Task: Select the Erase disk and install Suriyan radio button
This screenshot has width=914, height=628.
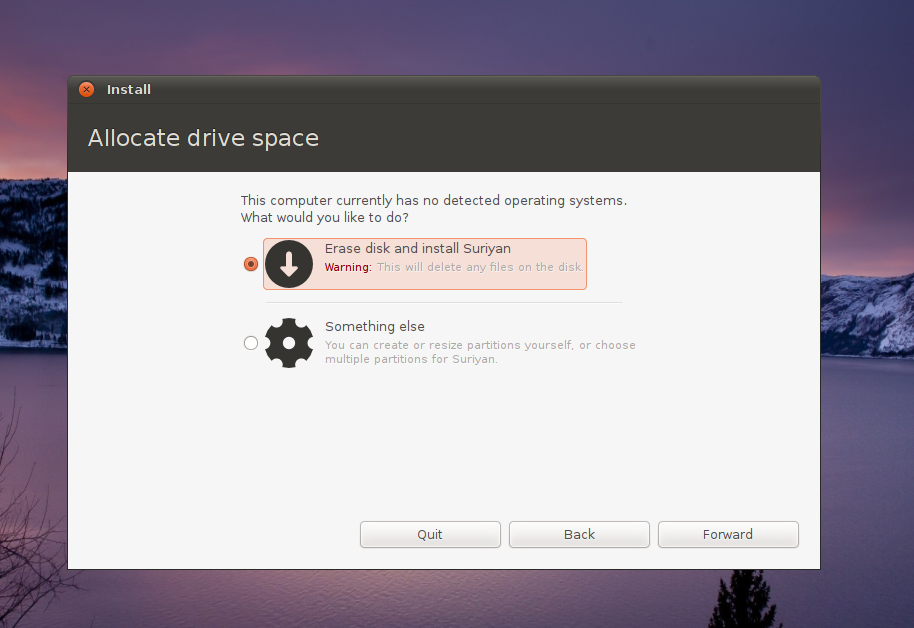Action: pyautogui.click(x=251, y=264)
